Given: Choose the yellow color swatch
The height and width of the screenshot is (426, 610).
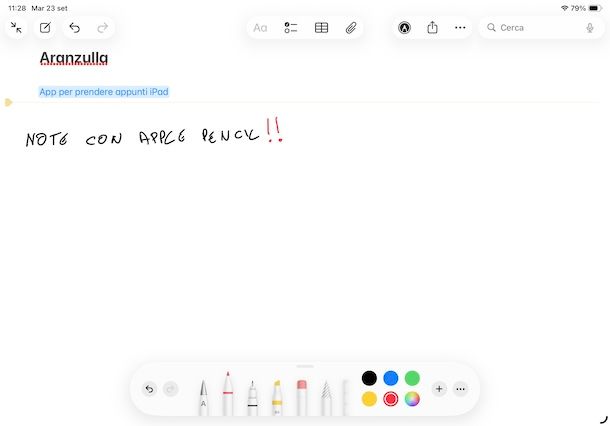Looking at the screenshot, I should tap(369, 399).
